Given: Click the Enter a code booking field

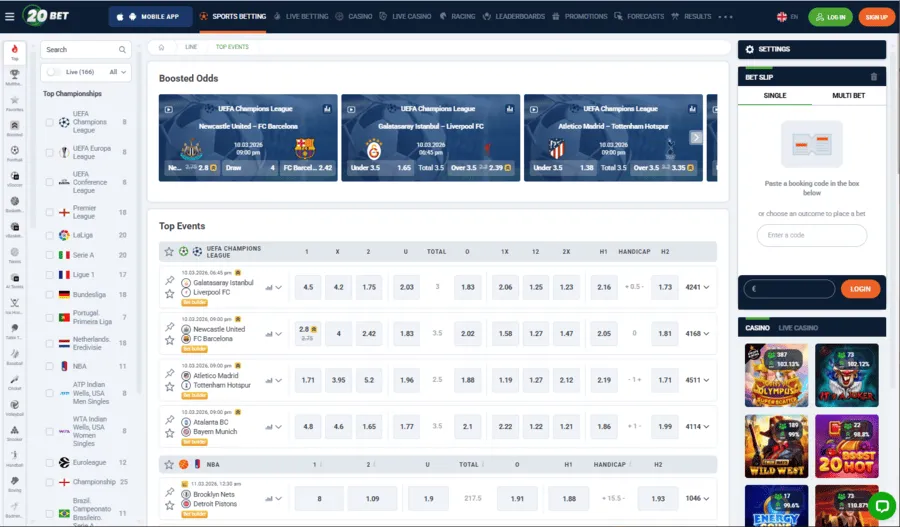Looking at the screenshot, I should pos(812,235).
